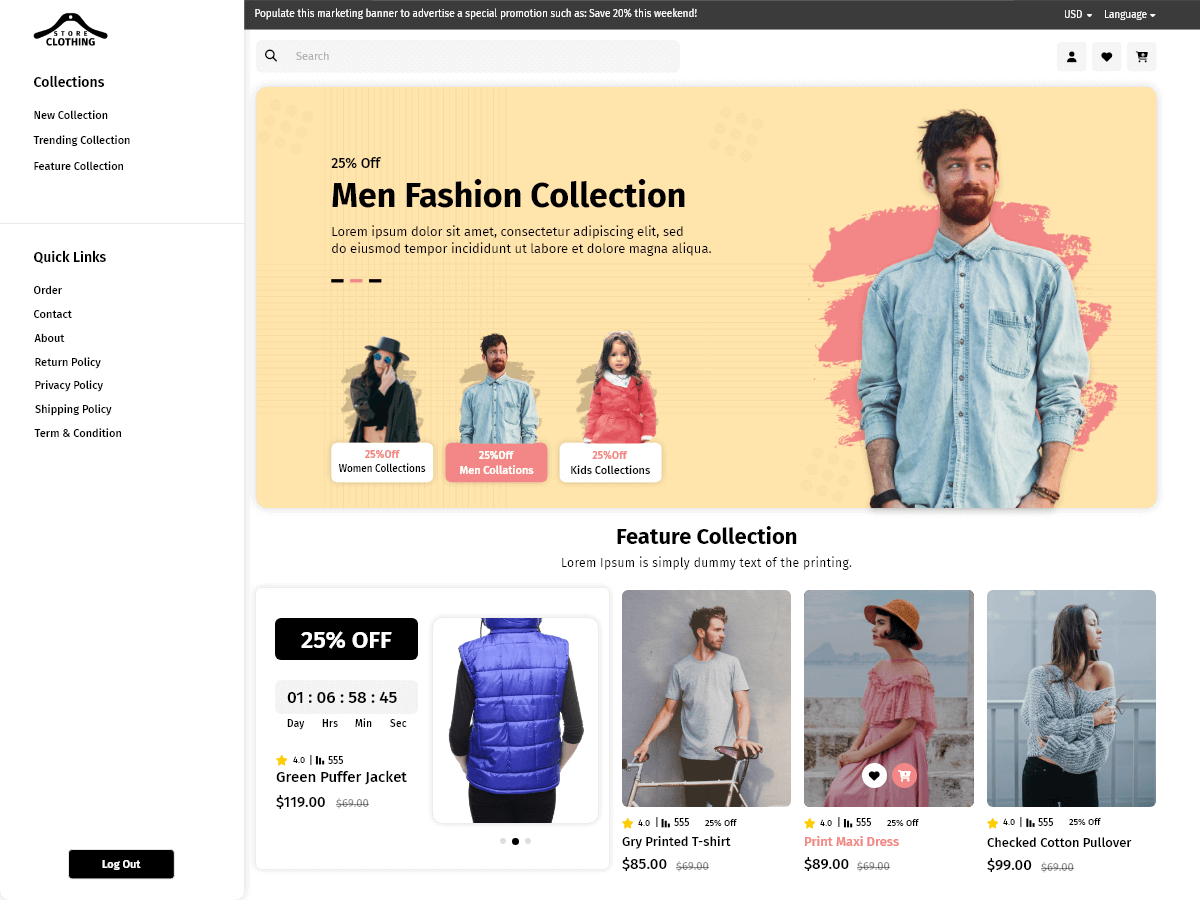1200x900 pixels.
Task: Select the Women Collections discount card
Action: [x=382, y=462]
